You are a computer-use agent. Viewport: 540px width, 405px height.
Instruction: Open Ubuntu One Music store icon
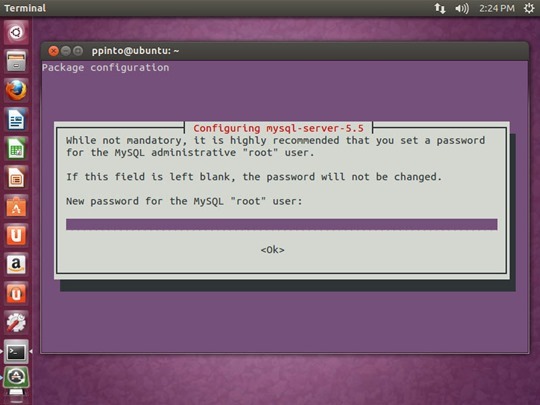pos(16,294)
